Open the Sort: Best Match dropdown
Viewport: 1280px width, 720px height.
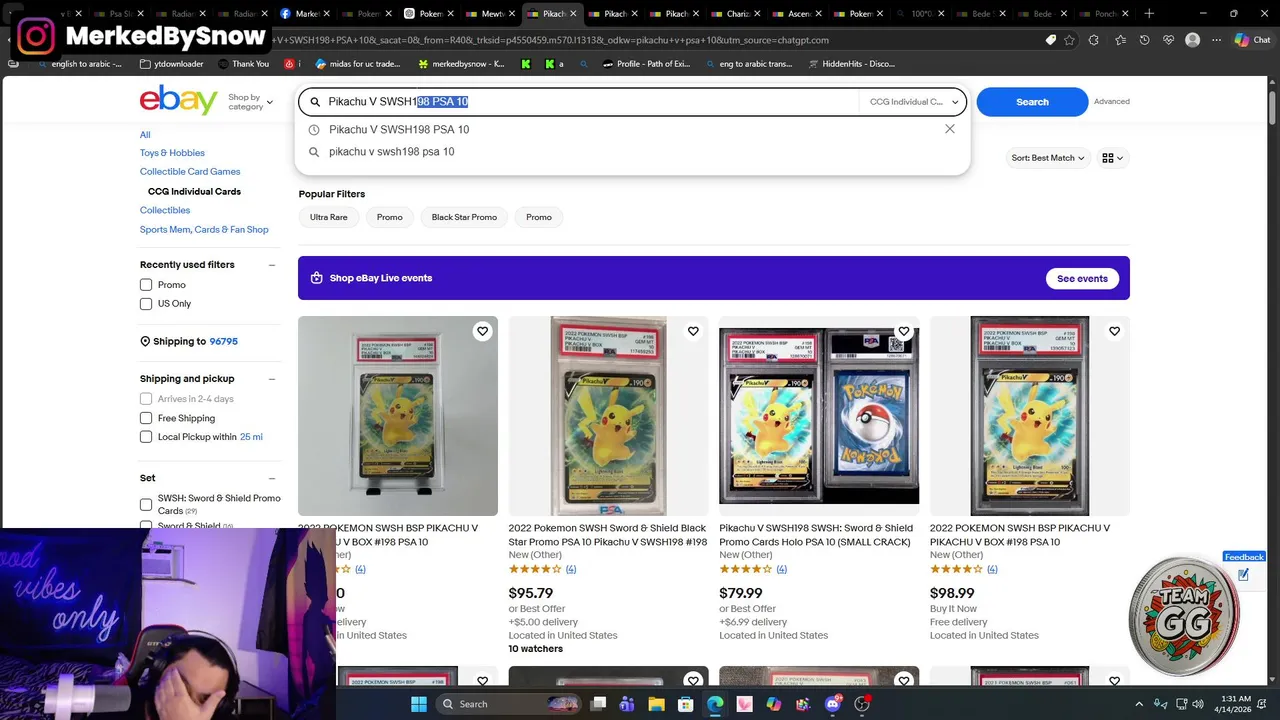tap(1047, 158)
